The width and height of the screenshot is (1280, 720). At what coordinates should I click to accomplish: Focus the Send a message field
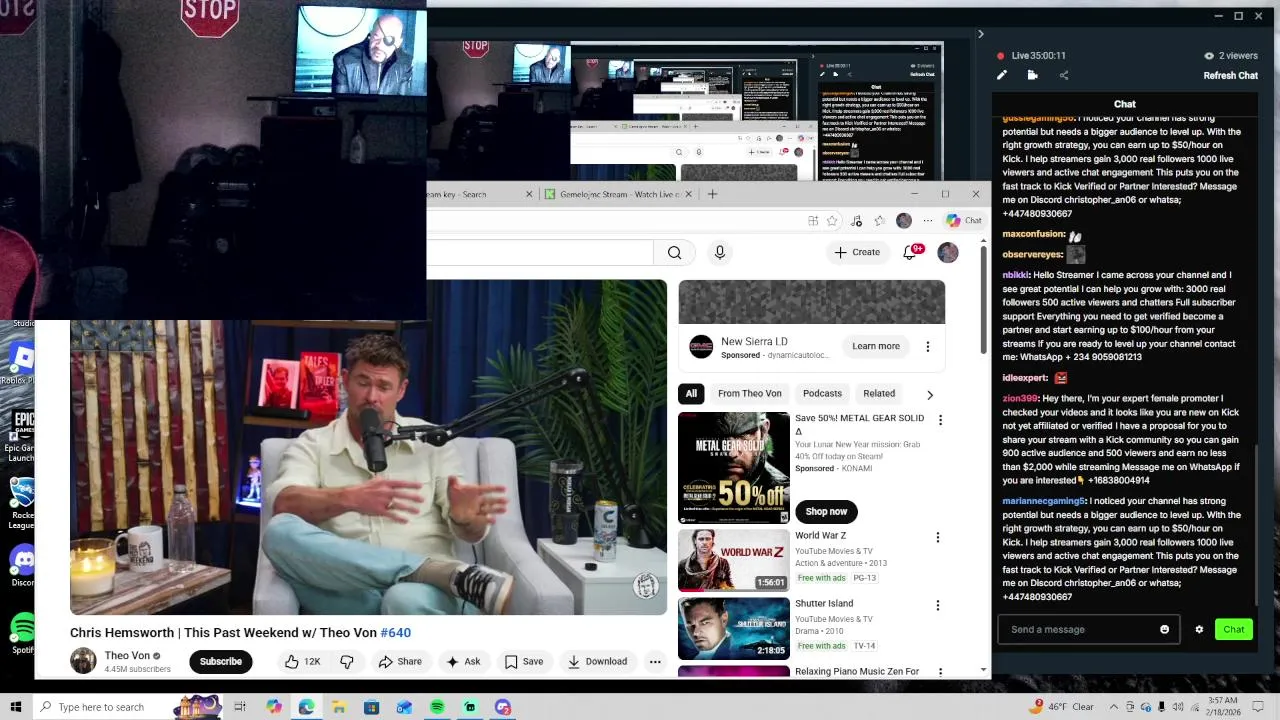[x=1088, y=629]
